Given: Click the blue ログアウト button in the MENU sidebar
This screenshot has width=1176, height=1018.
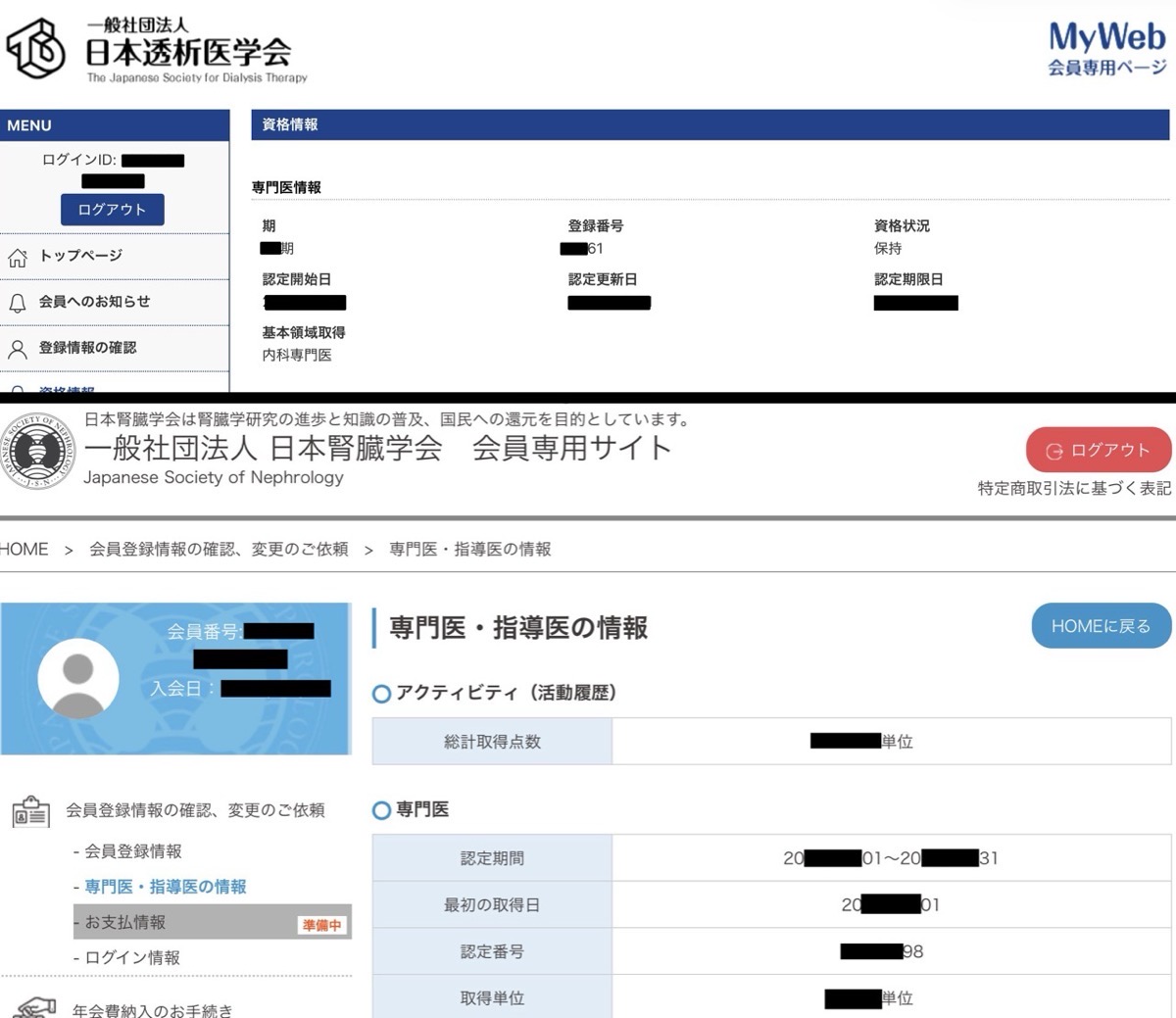Looking at the screenshot, I should point(112,209).
